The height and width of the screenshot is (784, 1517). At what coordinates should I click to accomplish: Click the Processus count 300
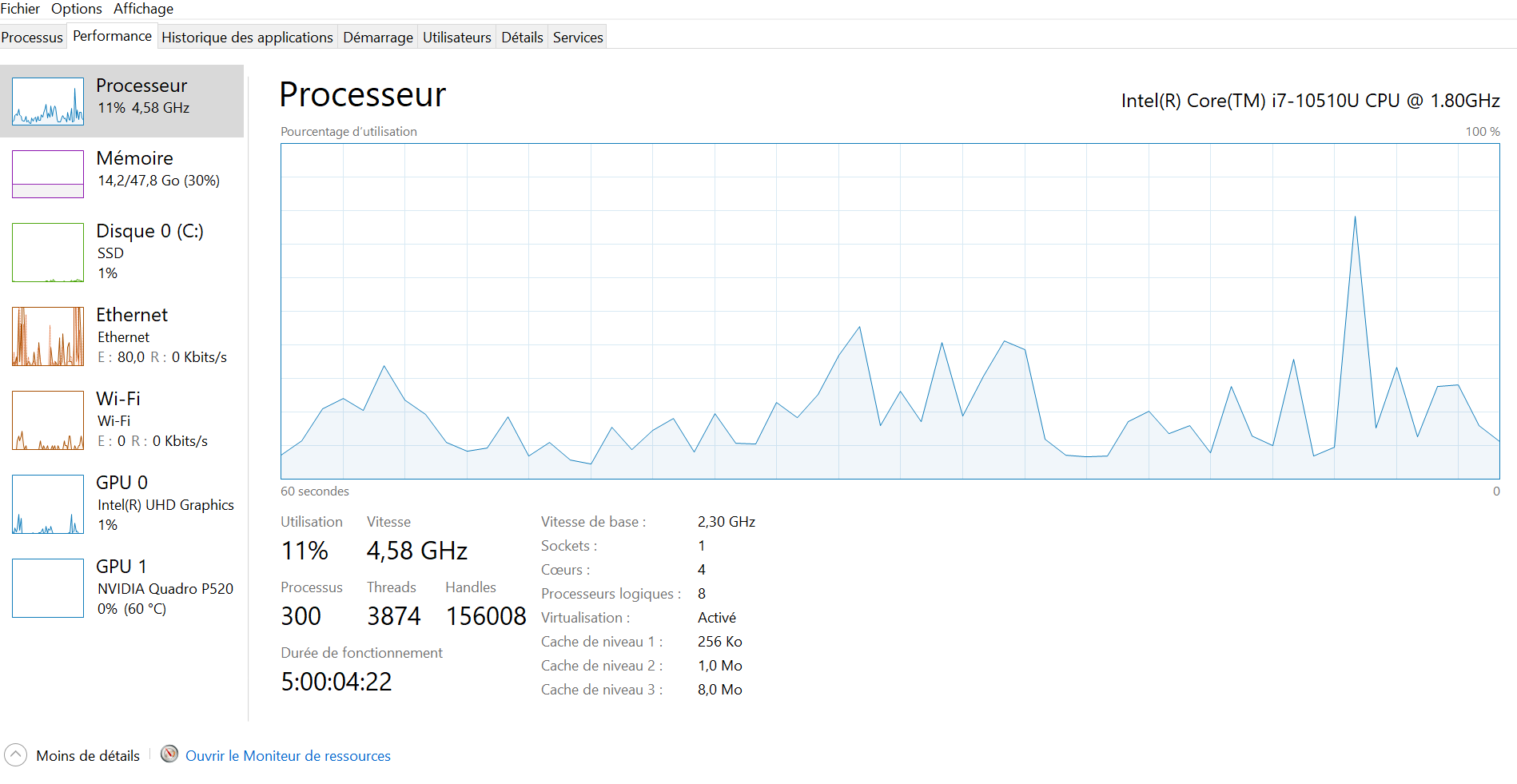(x=301, y=616)
